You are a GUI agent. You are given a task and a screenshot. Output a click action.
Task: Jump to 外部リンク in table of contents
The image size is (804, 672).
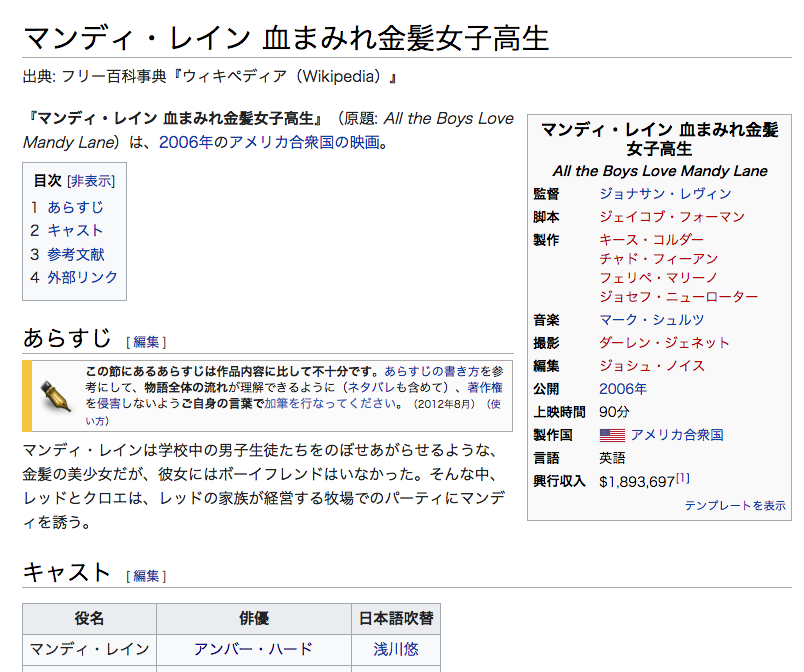(83, 277)
